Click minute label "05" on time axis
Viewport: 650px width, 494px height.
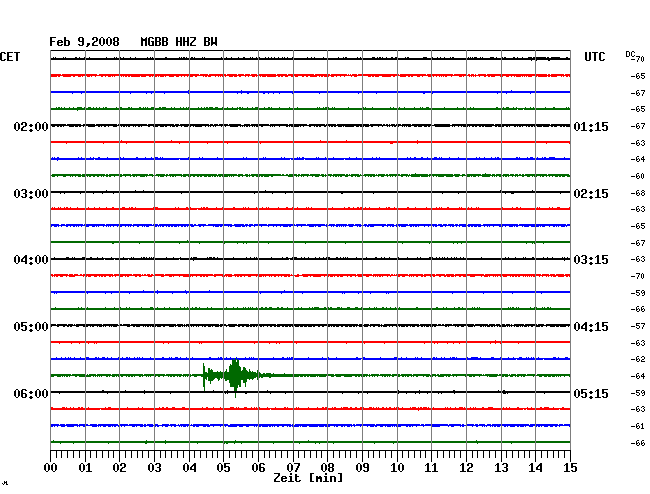(x=223, y=467)
